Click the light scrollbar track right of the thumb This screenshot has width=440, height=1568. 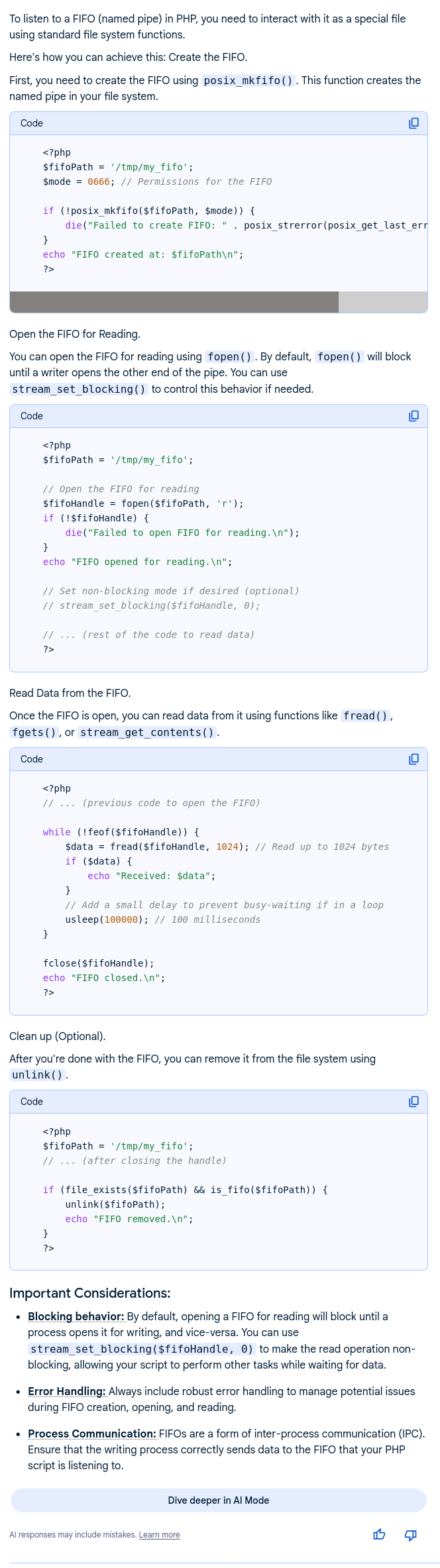(382, 302)
